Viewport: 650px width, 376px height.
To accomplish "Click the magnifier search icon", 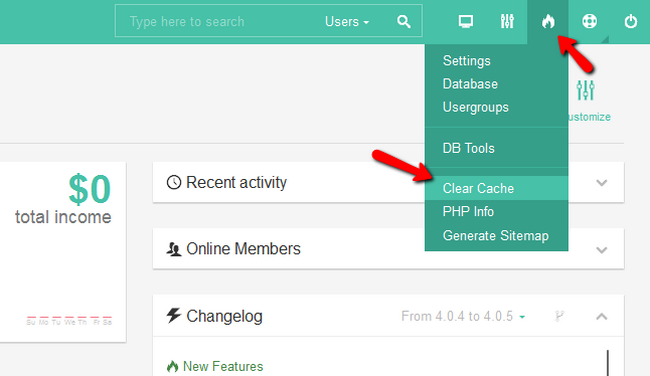I will click(404, 22).
